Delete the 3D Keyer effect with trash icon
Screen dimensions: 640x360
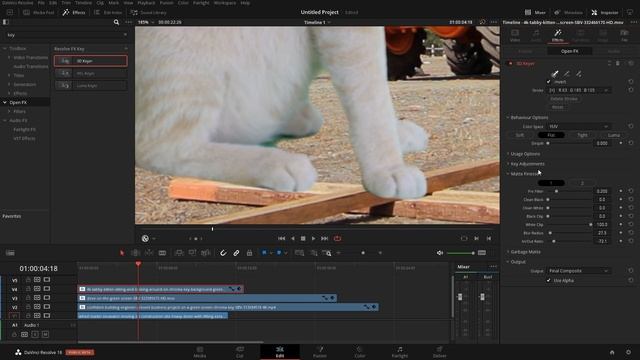tap(618, 63)
